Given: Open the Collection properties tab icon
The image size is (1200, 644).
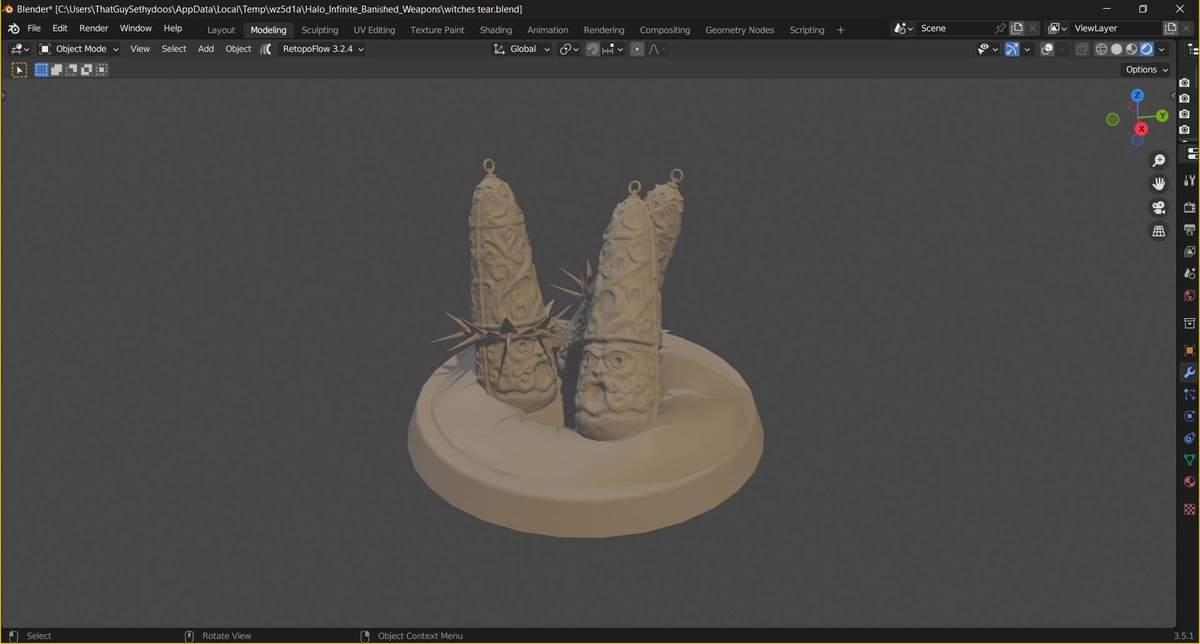Looking at the screenshot, I should point(1190,323).
